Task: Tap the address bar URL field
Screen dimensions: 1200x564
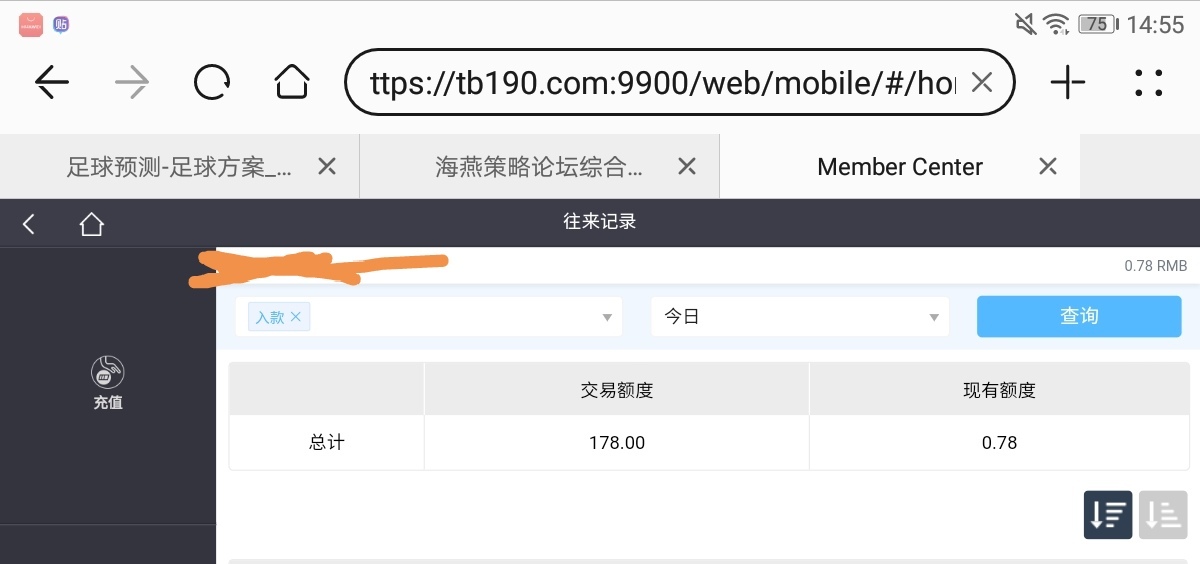Action: click(x=662, y=82)
